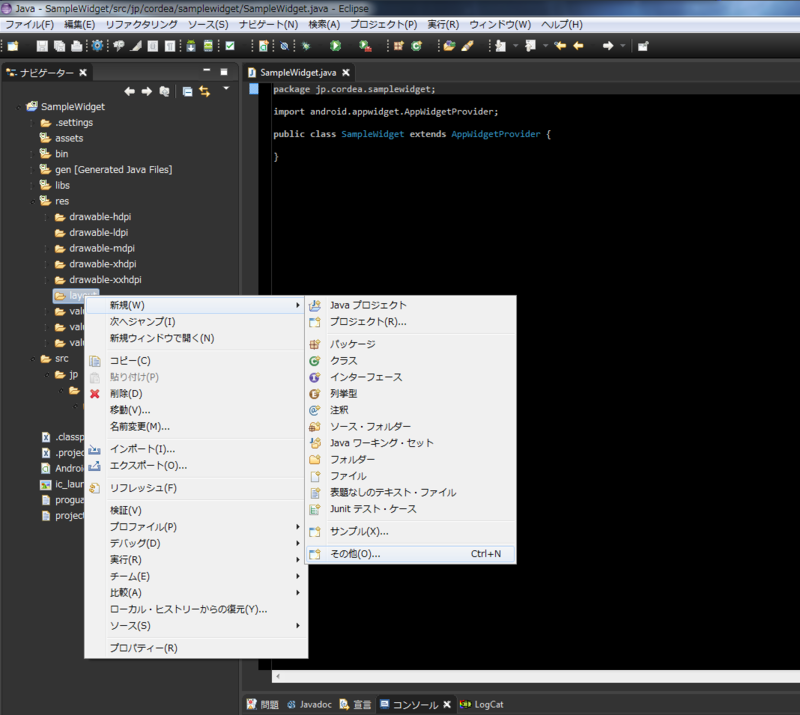Collapse the res folder node
This screenshot has height=715, width=800.
(33, 202)
